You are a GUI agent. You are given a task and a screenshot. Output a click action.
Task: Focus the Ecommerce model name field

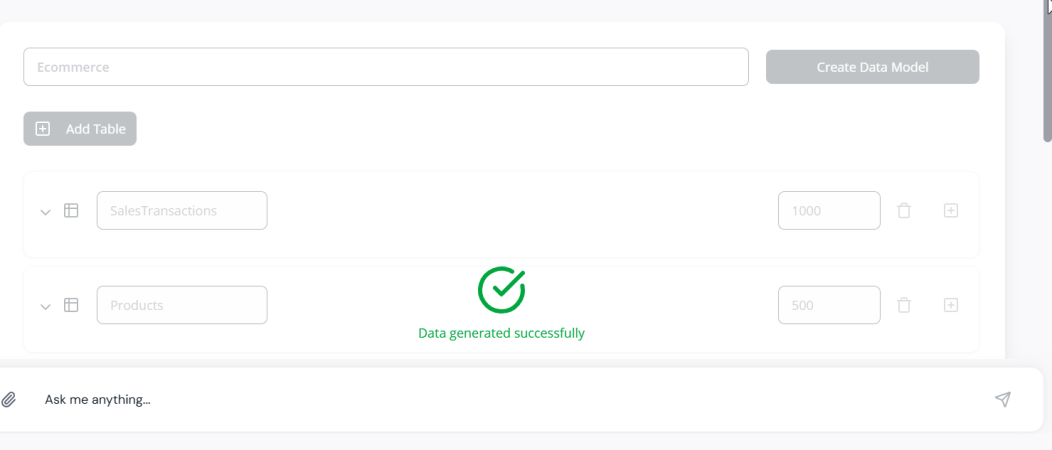click(x=386, y=67)
